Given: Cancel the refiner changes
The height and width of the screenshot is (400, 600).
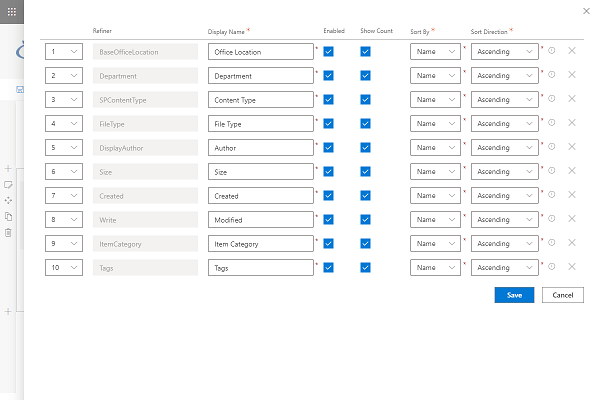Looking at the screenshot, I should pos(563,295).
